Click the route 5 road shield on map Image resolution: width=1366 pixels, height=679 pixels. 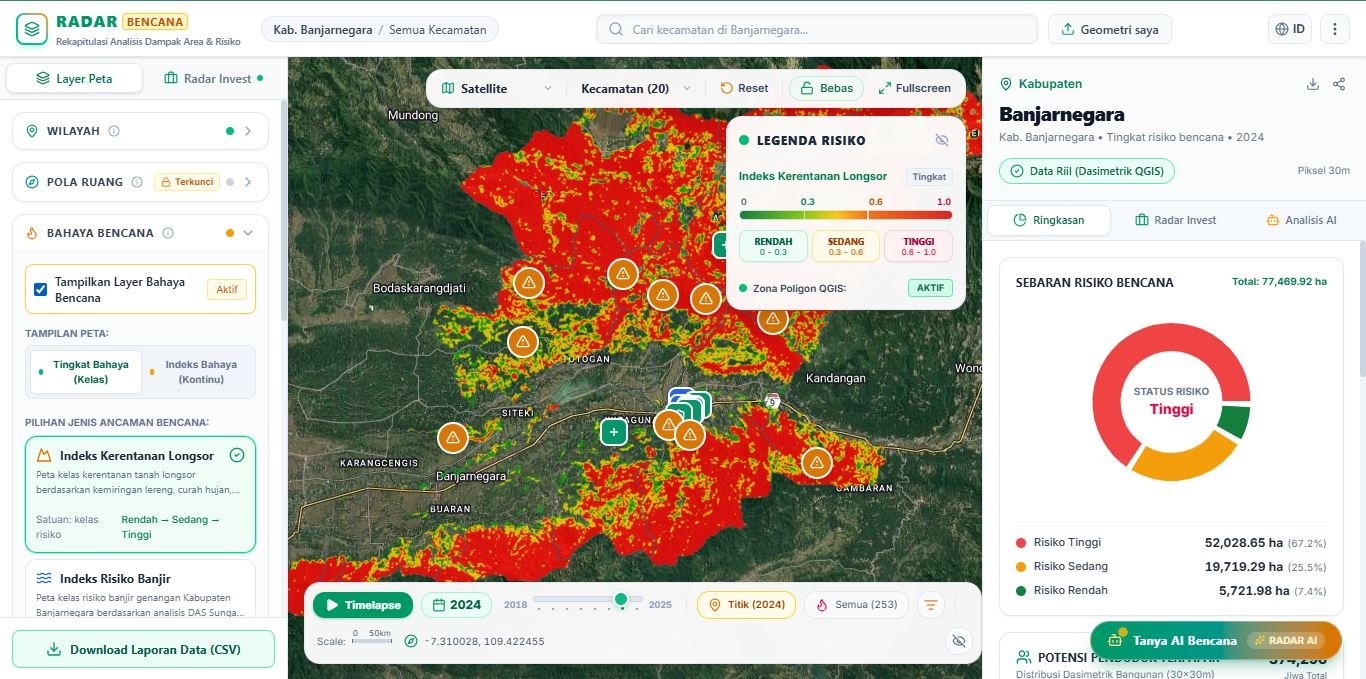(772, 401)
